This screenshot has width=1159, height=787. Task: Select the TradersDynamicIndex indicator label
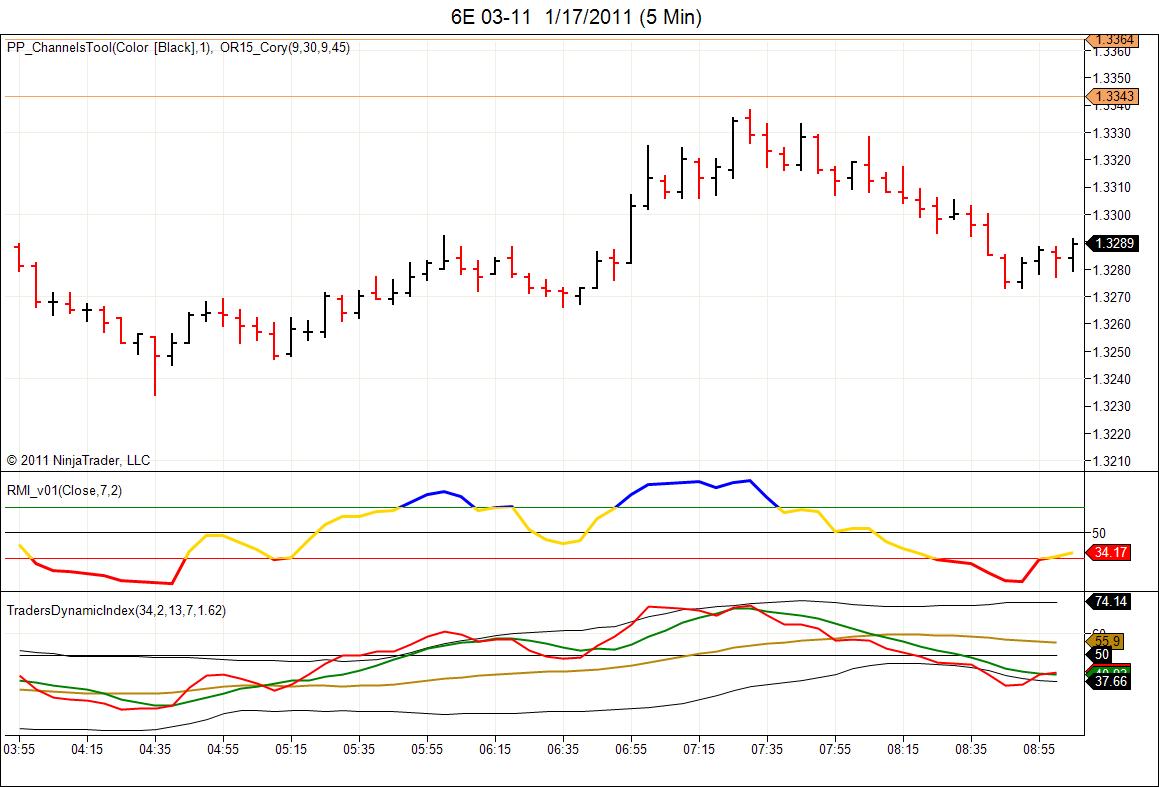(116, 610)
